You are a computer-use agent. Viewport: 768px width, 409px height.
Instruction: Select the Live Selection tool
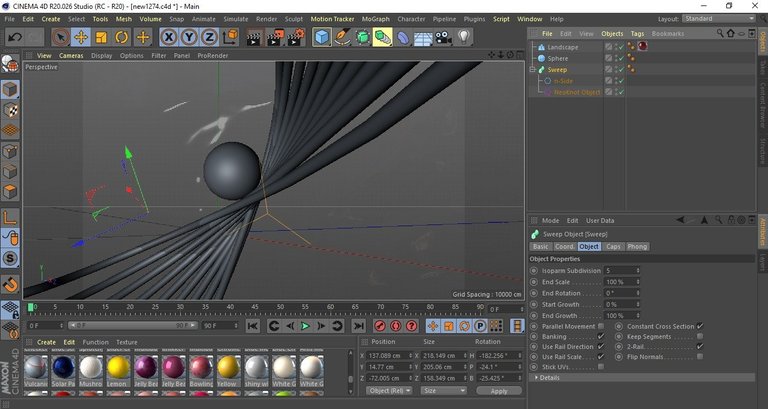click(x=61, y=37)
